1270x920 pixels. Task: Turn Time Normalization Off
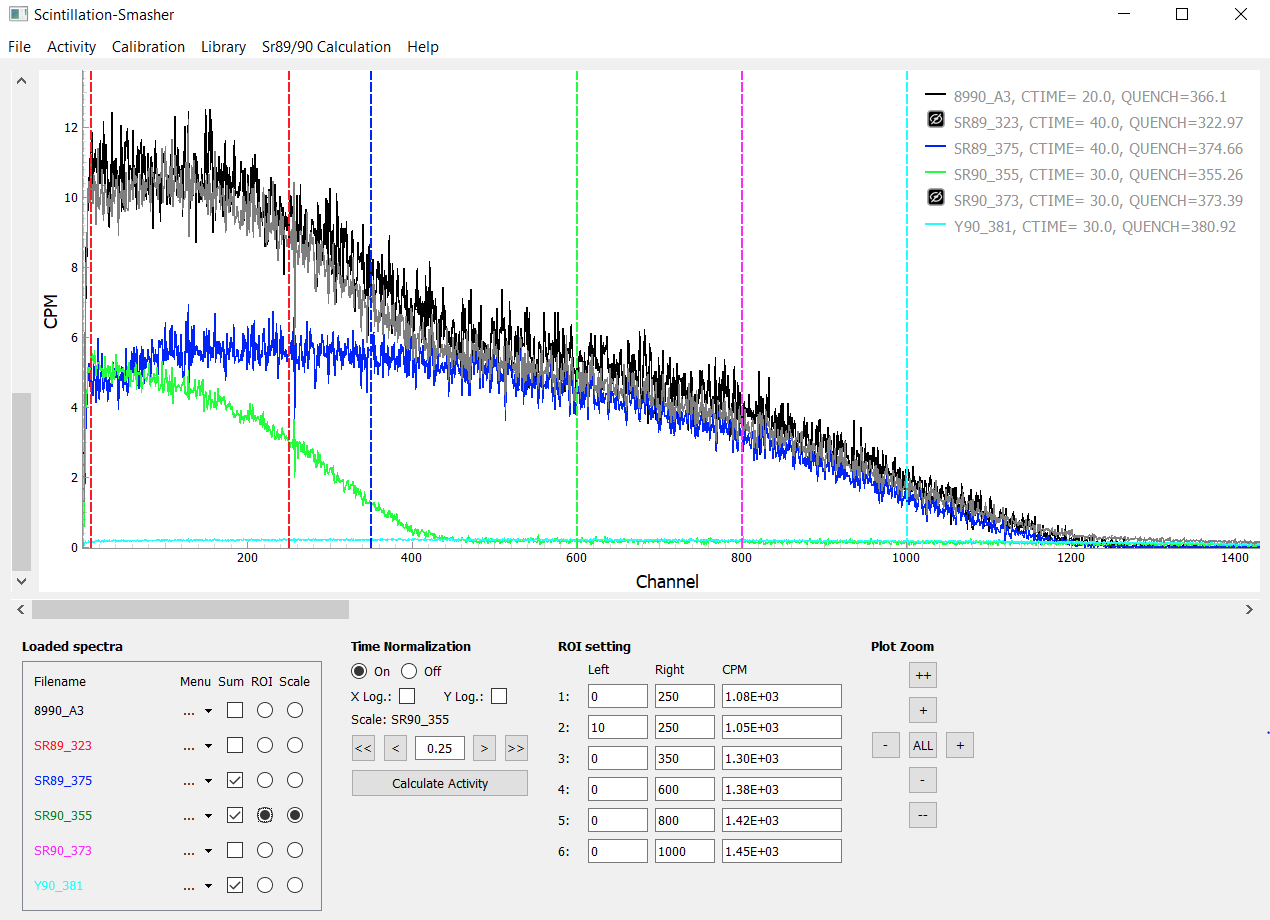409,671
